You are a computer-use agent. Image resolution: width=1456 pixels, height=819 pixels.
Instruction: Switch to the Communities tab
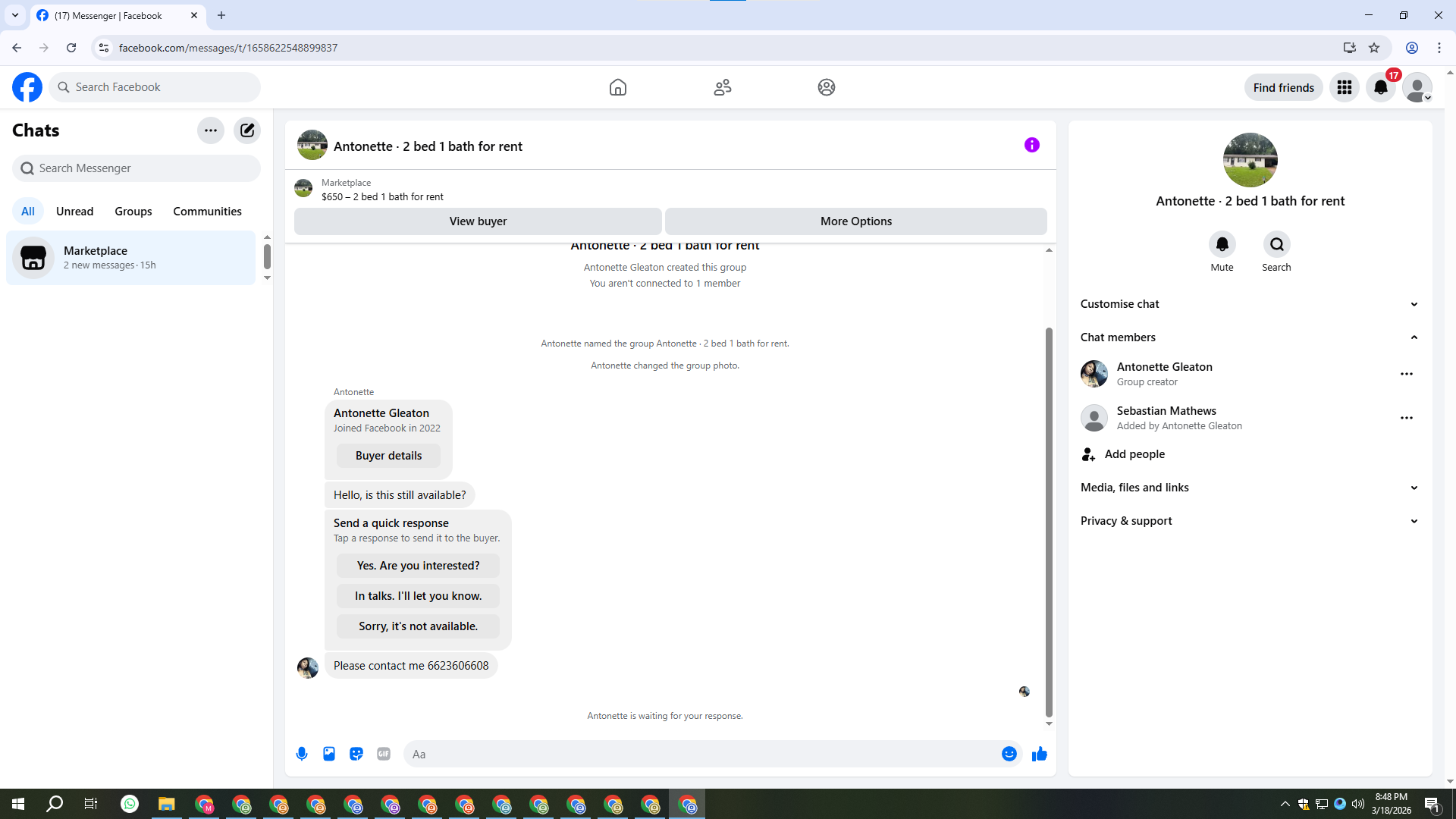pyautogui.click(x=207, y=212)
